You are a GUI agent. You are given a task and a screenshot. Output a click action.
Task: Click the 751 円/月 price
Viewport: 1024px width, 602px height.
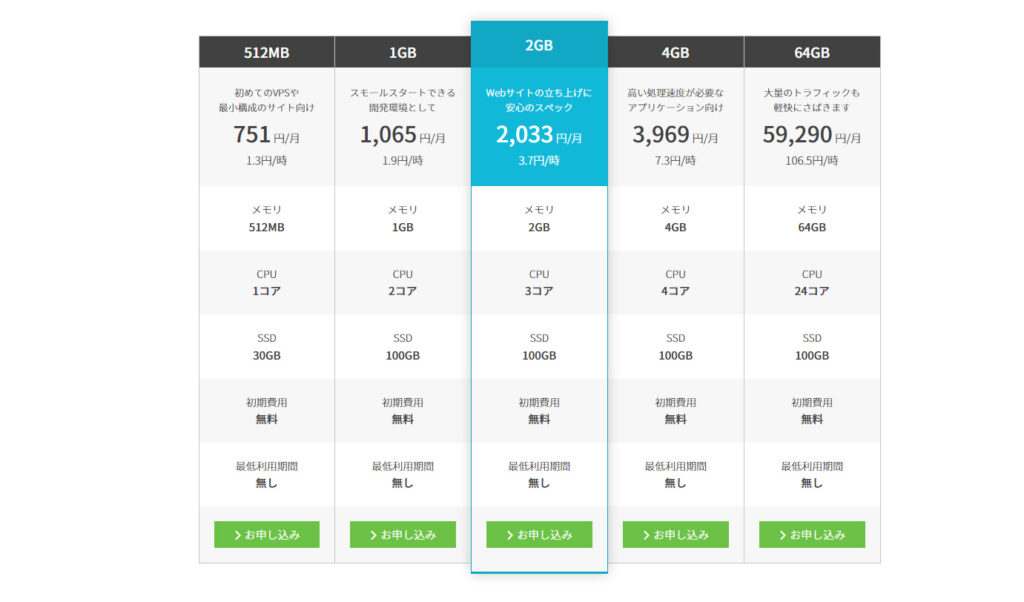point(266,135)
